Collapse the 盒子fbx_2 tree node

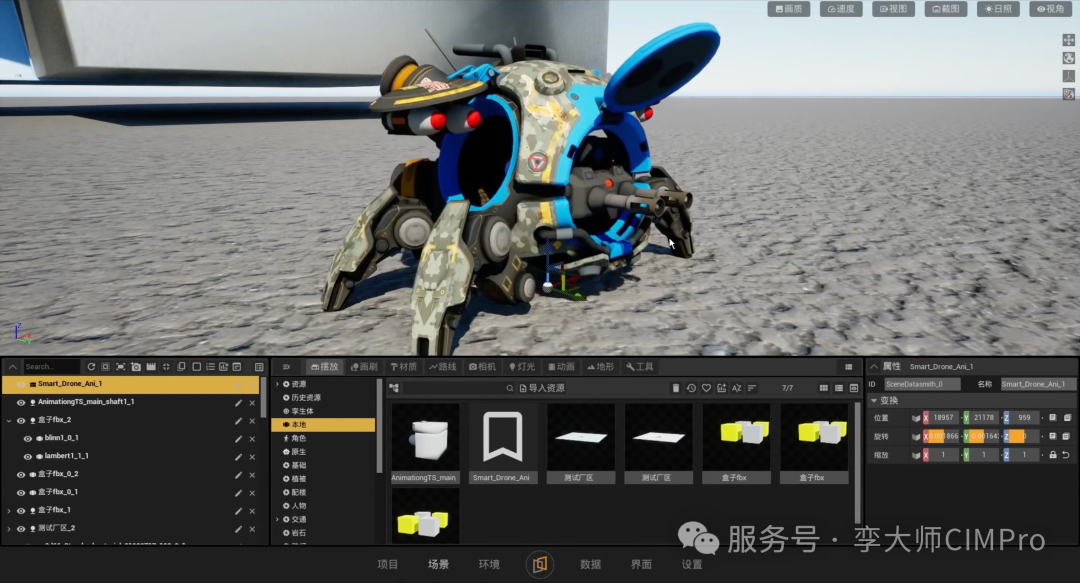pyautogui.click(x=9, y=420)
